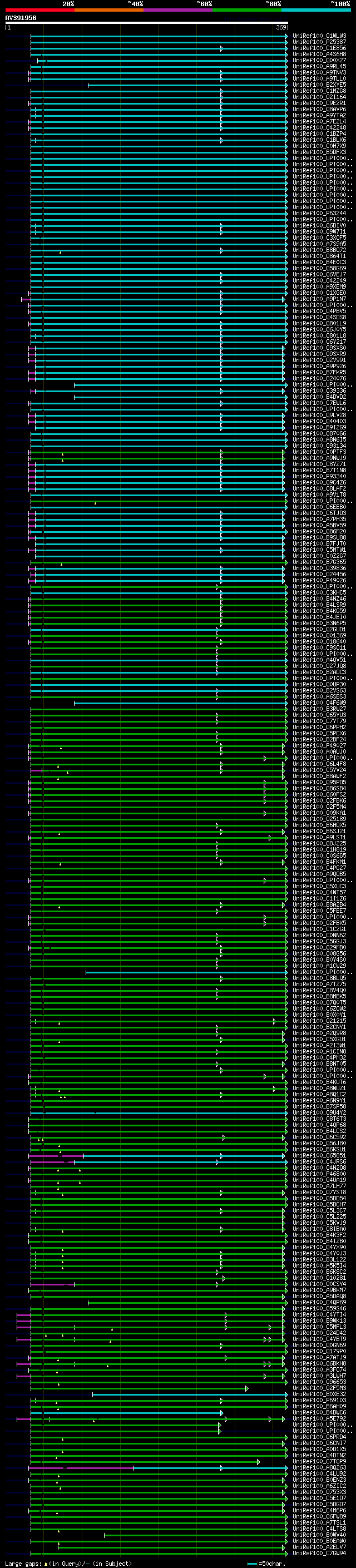Select the UniRef100_B8MBK5 label

coord(319,996)
